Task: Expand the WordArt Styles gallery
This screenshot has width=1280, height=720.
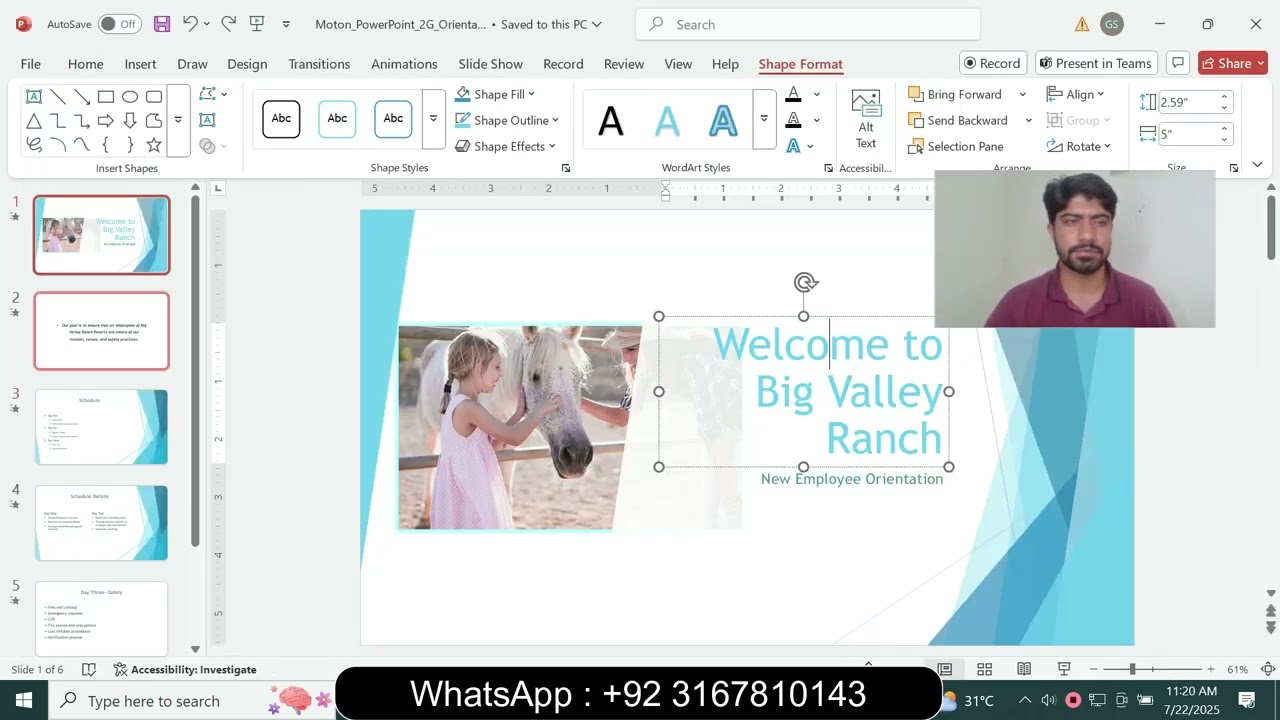Action: 764,119
